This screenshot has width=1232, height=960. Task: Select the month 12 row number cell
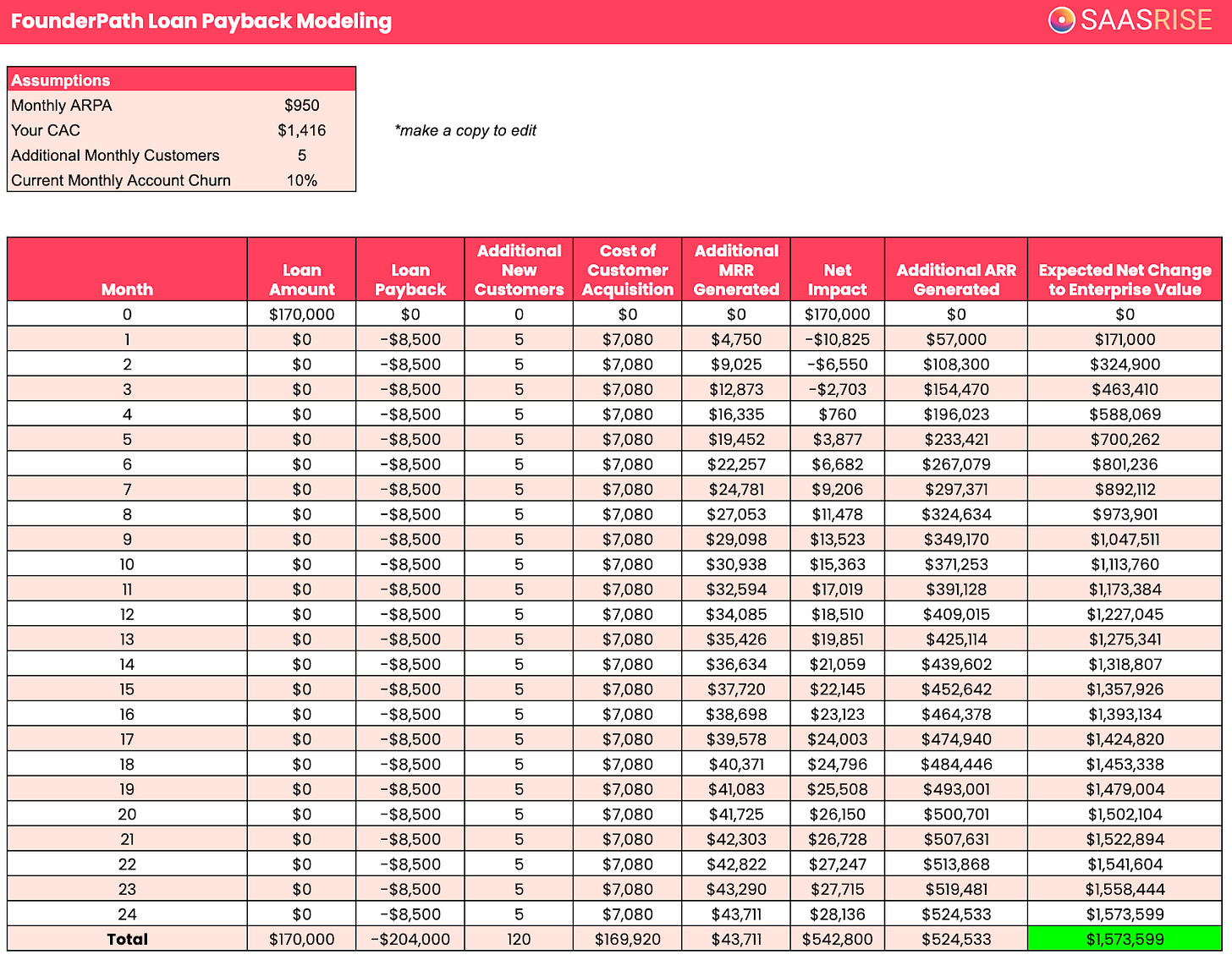[127, 614]
